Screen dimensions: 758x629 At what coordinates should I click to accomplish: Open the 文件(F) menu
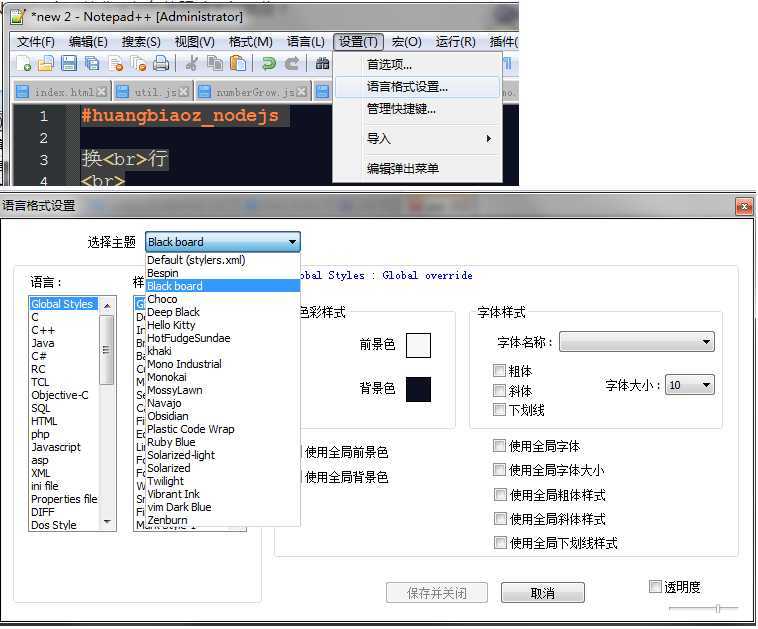(x=36, y=42)
